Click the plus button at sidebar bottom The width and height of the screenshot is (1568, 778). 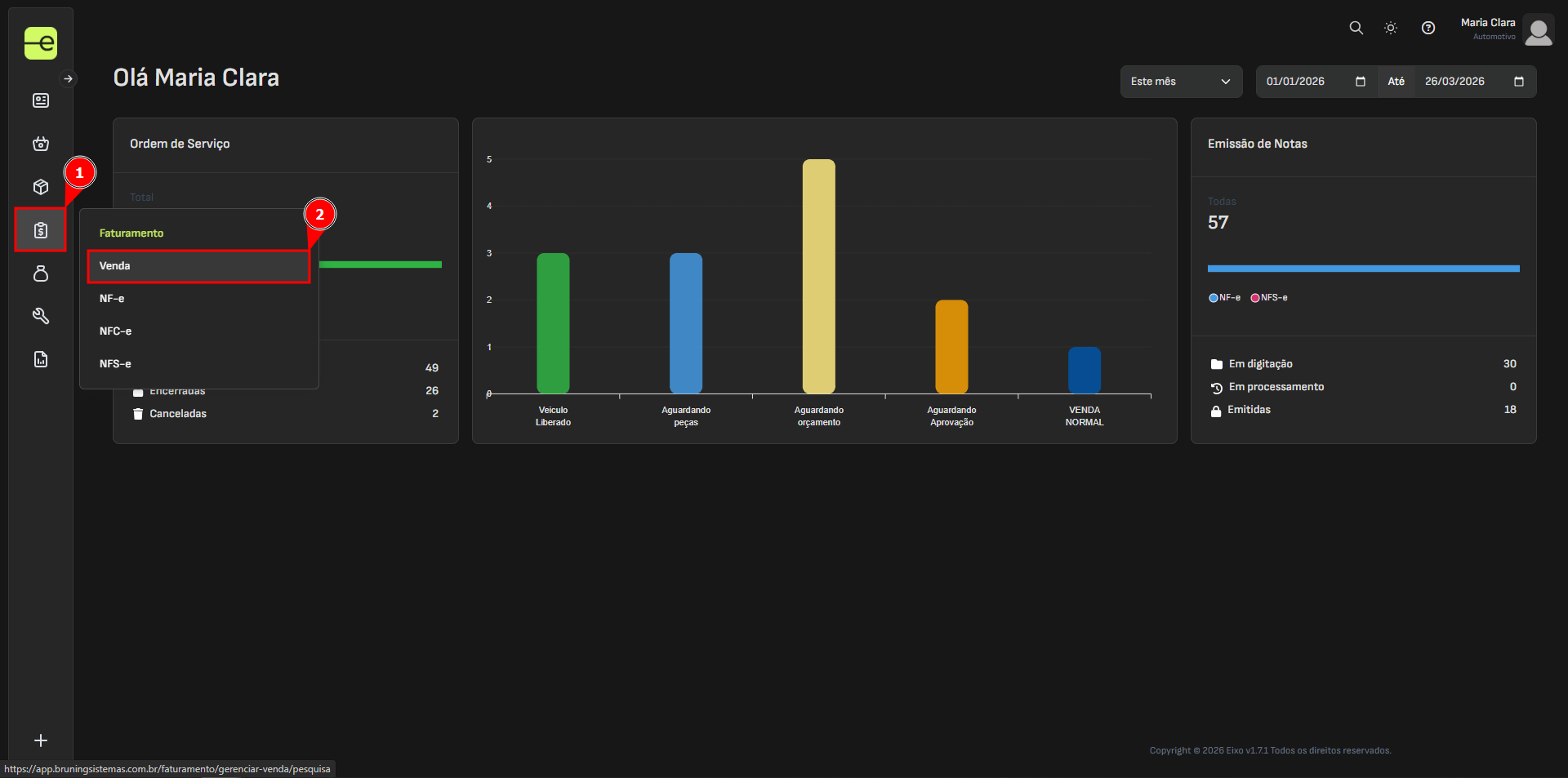[x=41, y=740]
